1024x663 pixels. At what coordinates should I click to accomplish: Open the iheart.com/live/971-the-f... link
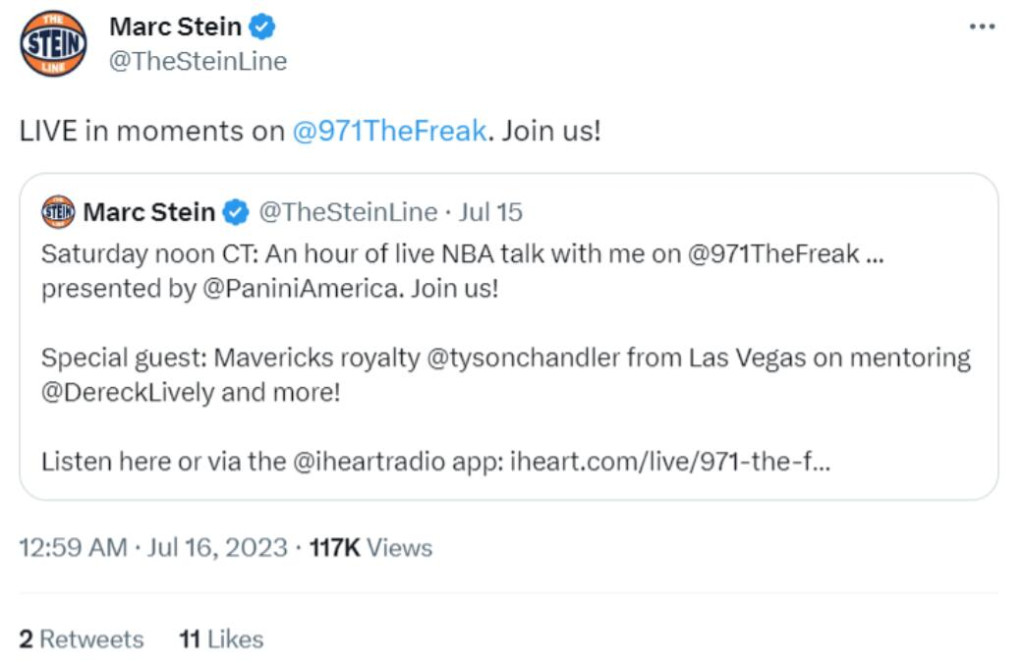point(670,462)
